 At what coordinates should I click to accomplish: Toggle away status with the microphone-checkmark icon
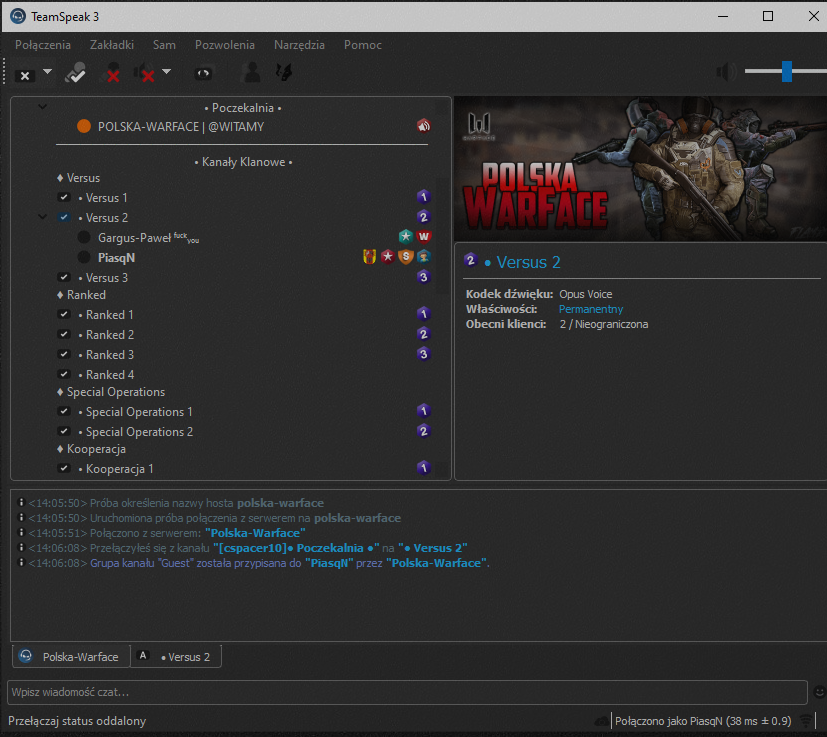coord(75,73)
